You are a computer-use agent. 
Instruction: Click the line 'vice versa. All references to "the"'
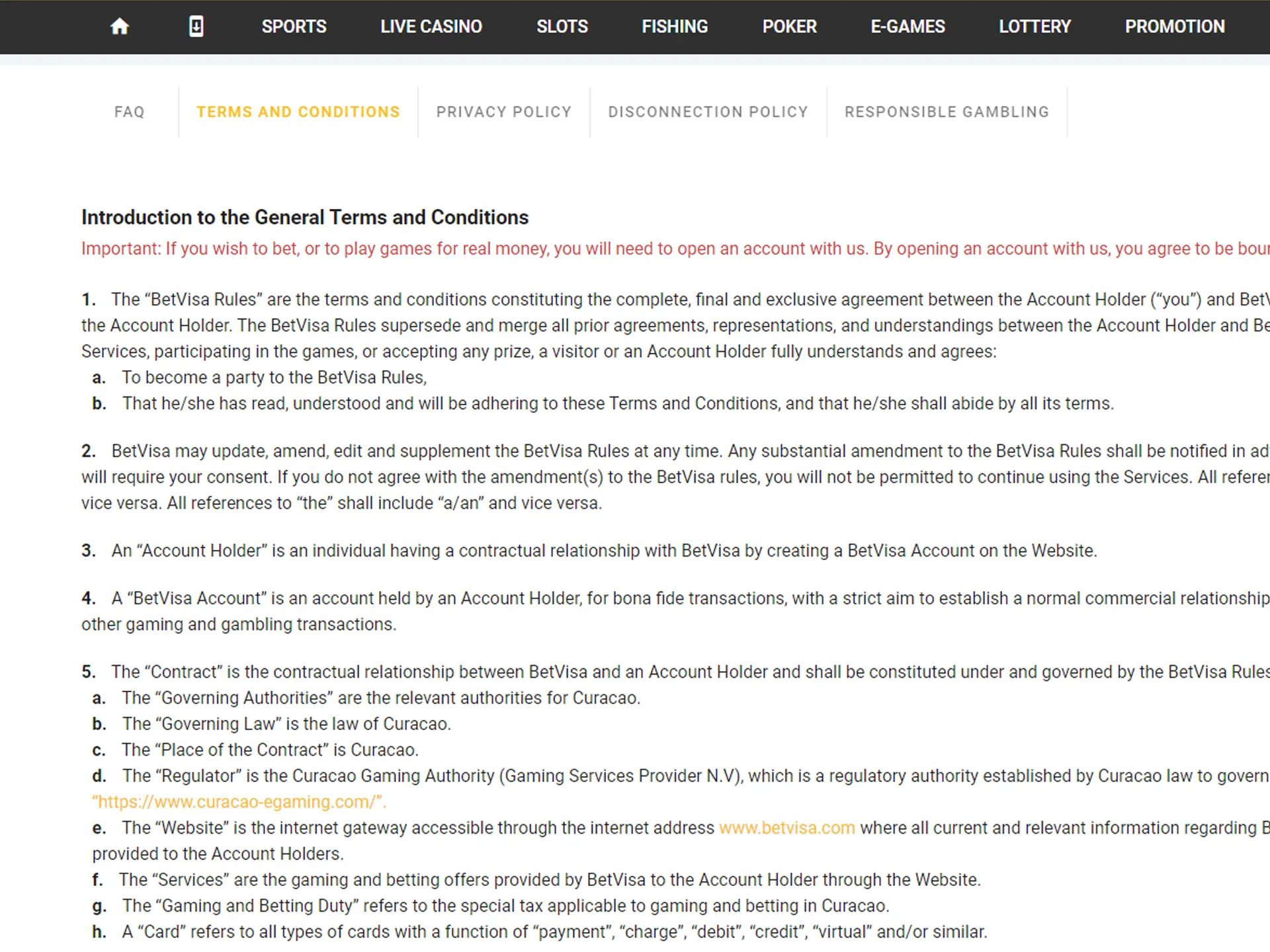(x=342, y=503)
